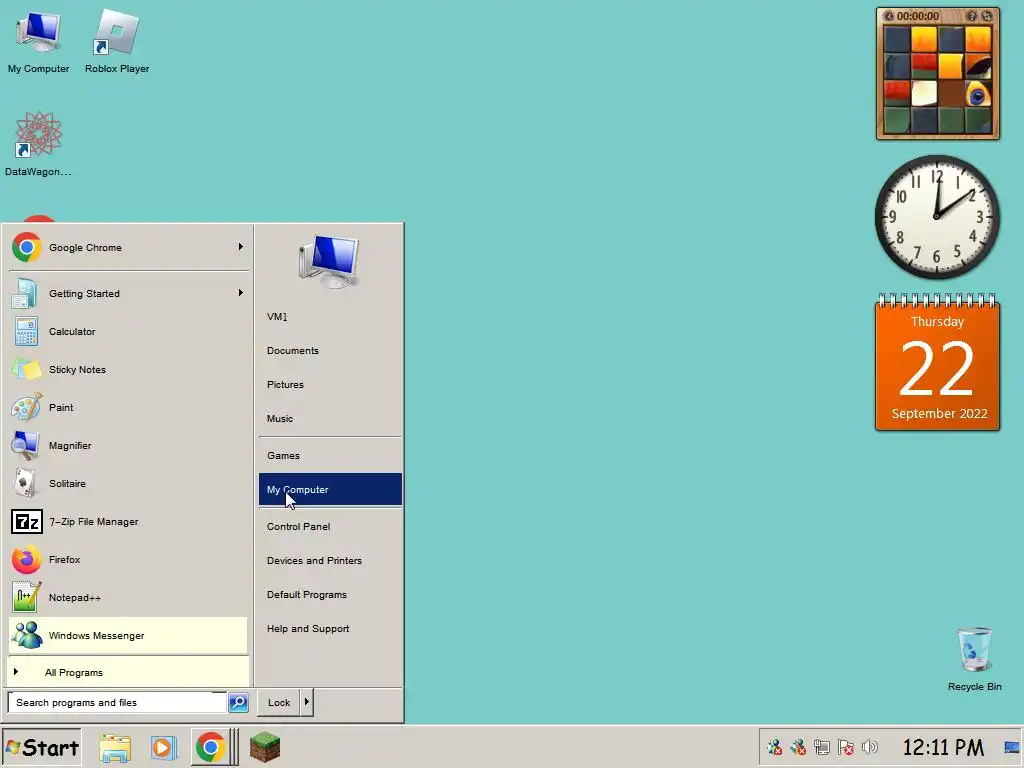Image resolution: width=1024 pixels, height=768 pixels.
Task: Click the user account computer picture
Action: coord(329,261)
